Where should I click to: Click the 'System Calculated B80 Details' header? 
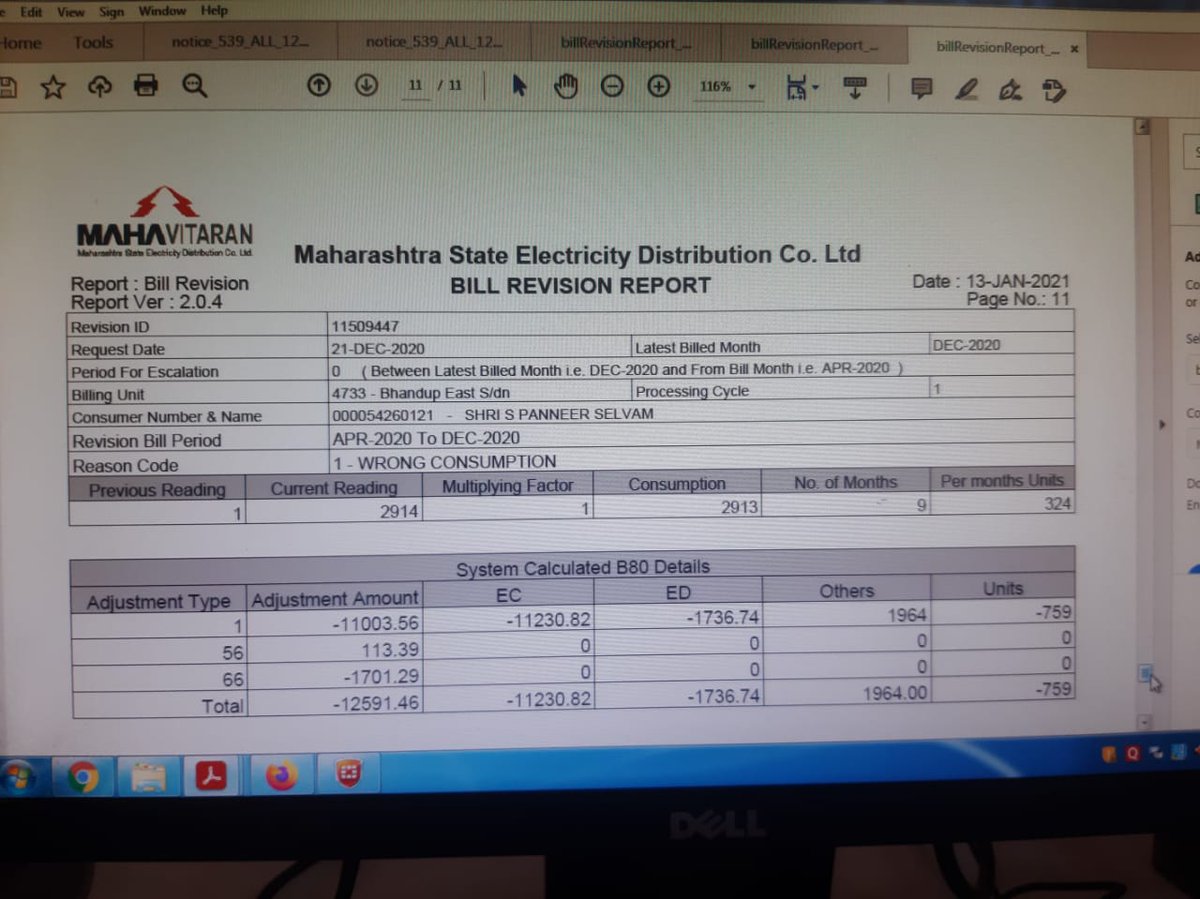582,568
